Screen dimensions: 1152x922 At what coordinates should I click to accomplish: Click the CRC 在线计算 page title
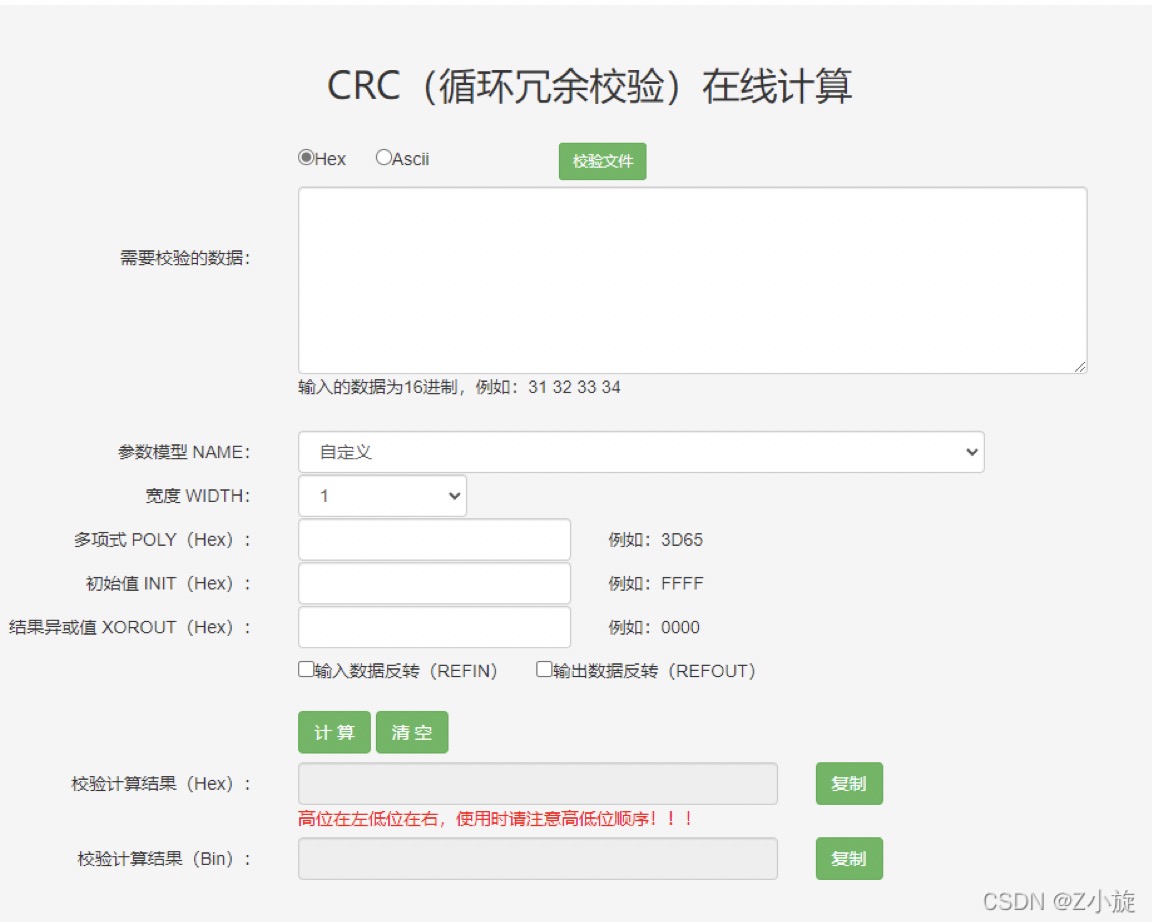click(590, 87)
